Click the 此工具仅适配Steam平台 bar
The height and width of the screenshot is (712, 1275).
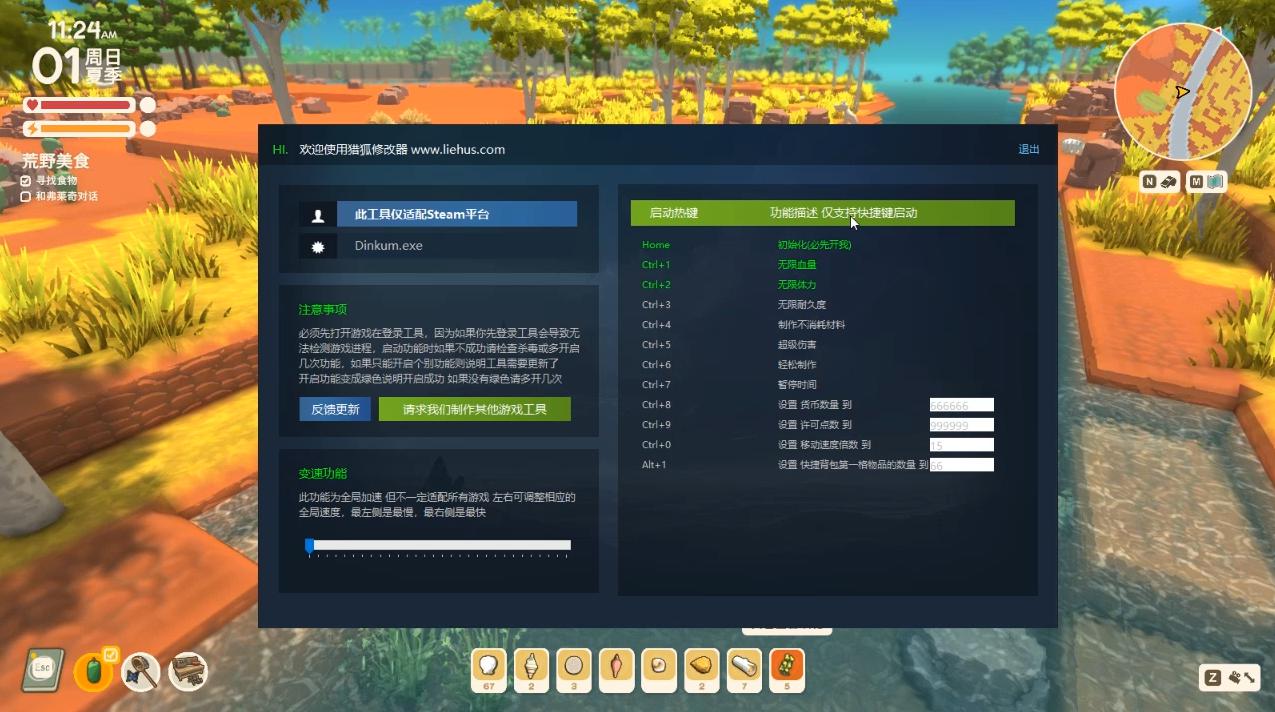click(x=457, y=214)
